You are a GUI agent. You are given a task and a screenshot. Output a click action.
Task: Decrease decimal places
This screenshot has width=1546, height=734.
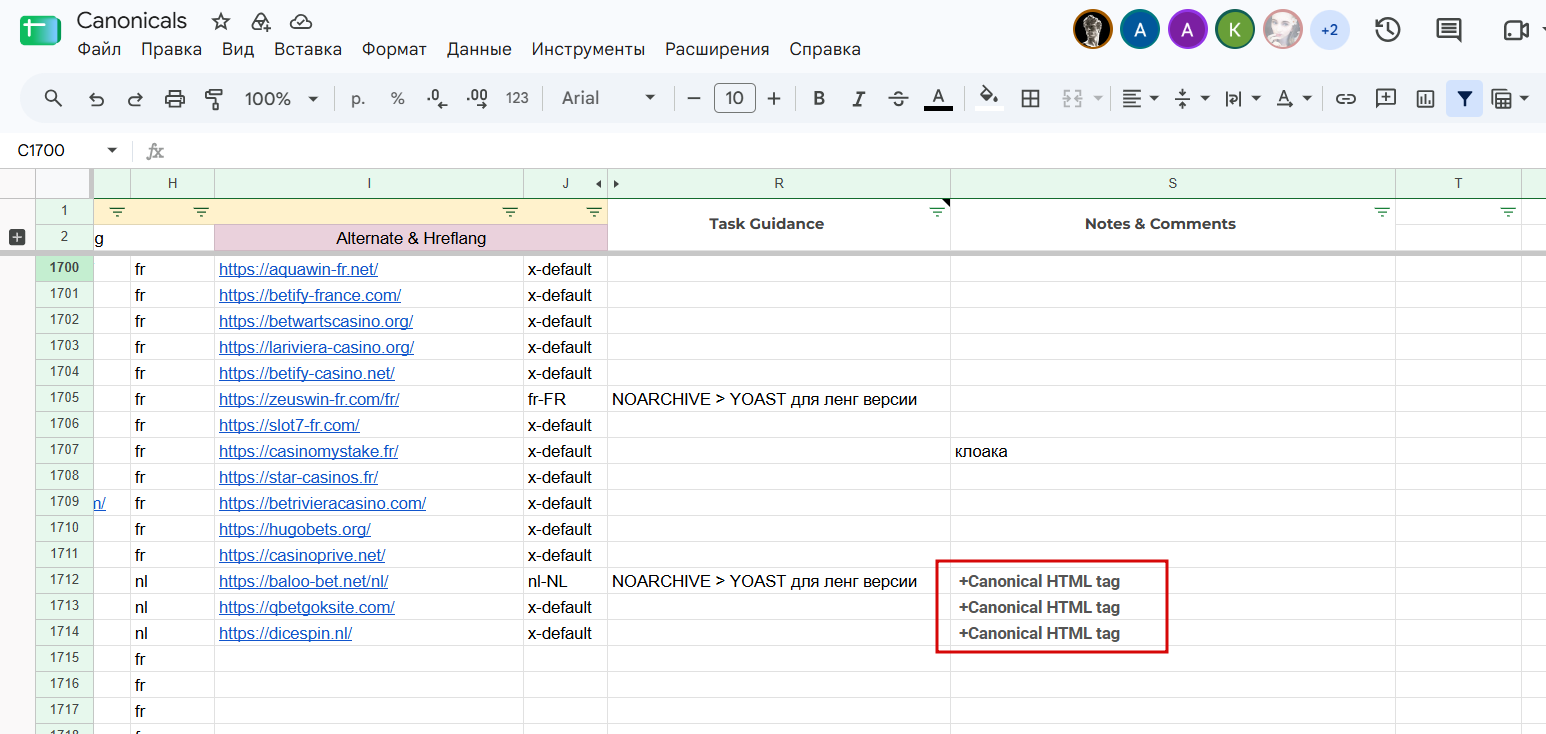tap(437, 98)
